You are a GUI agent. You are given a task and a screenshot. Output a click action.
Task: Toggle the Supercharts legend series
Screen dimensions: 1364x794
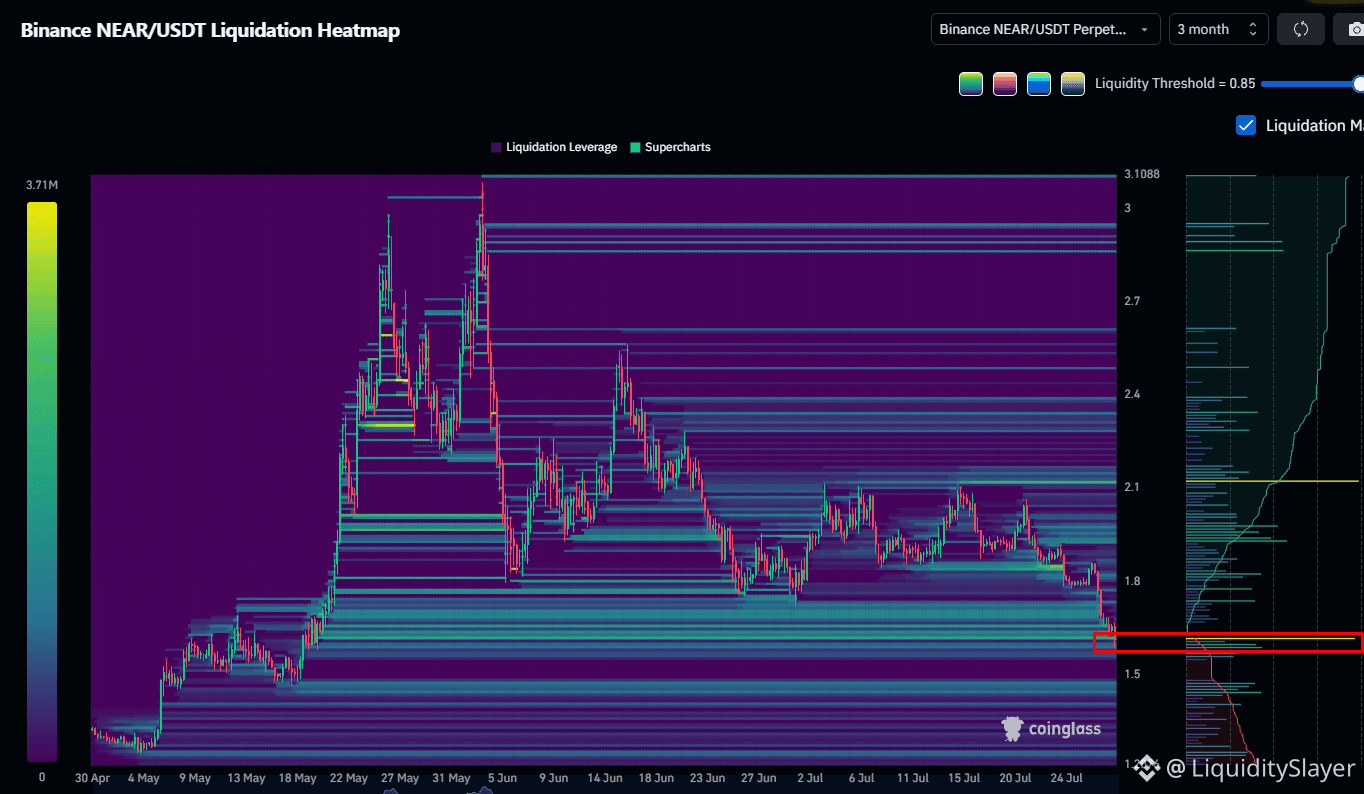click(x=670, y=147)
